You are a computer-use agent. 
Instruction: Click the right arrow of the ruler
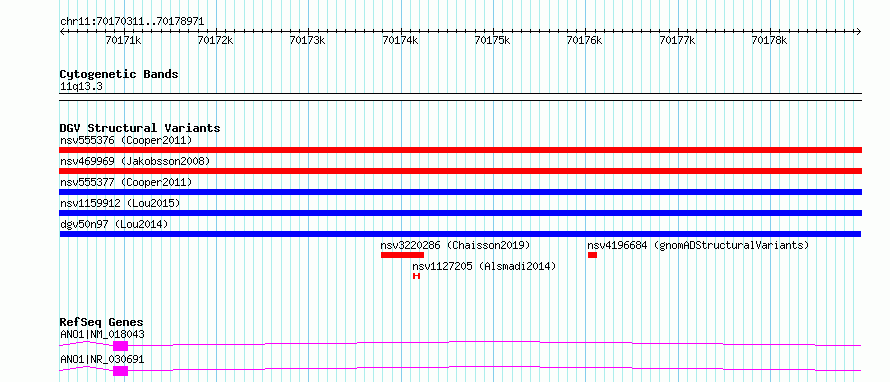pos(859,32)
